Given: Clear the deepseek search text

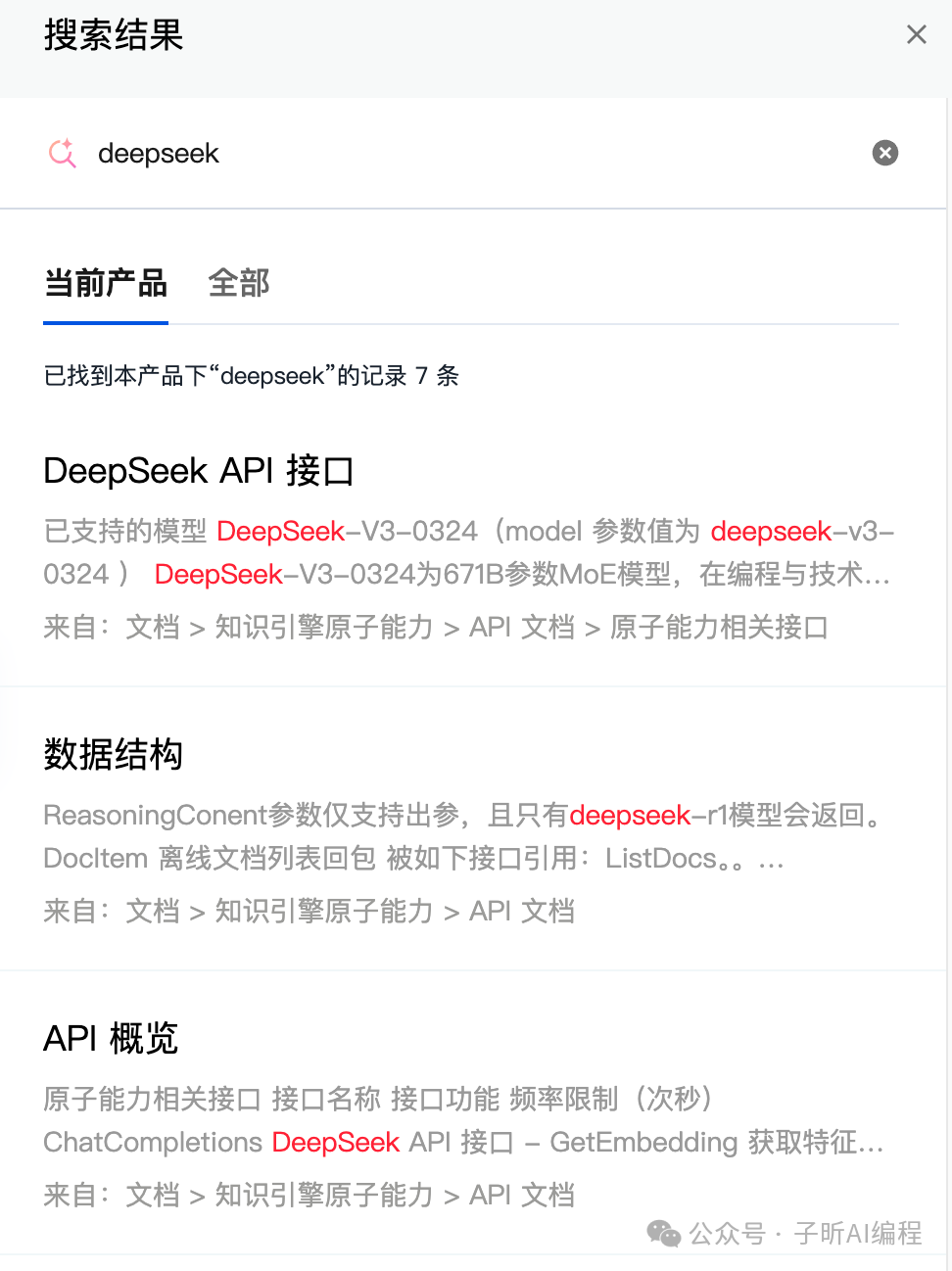Looking at the screenshot, I should click(x=885, y=153).
